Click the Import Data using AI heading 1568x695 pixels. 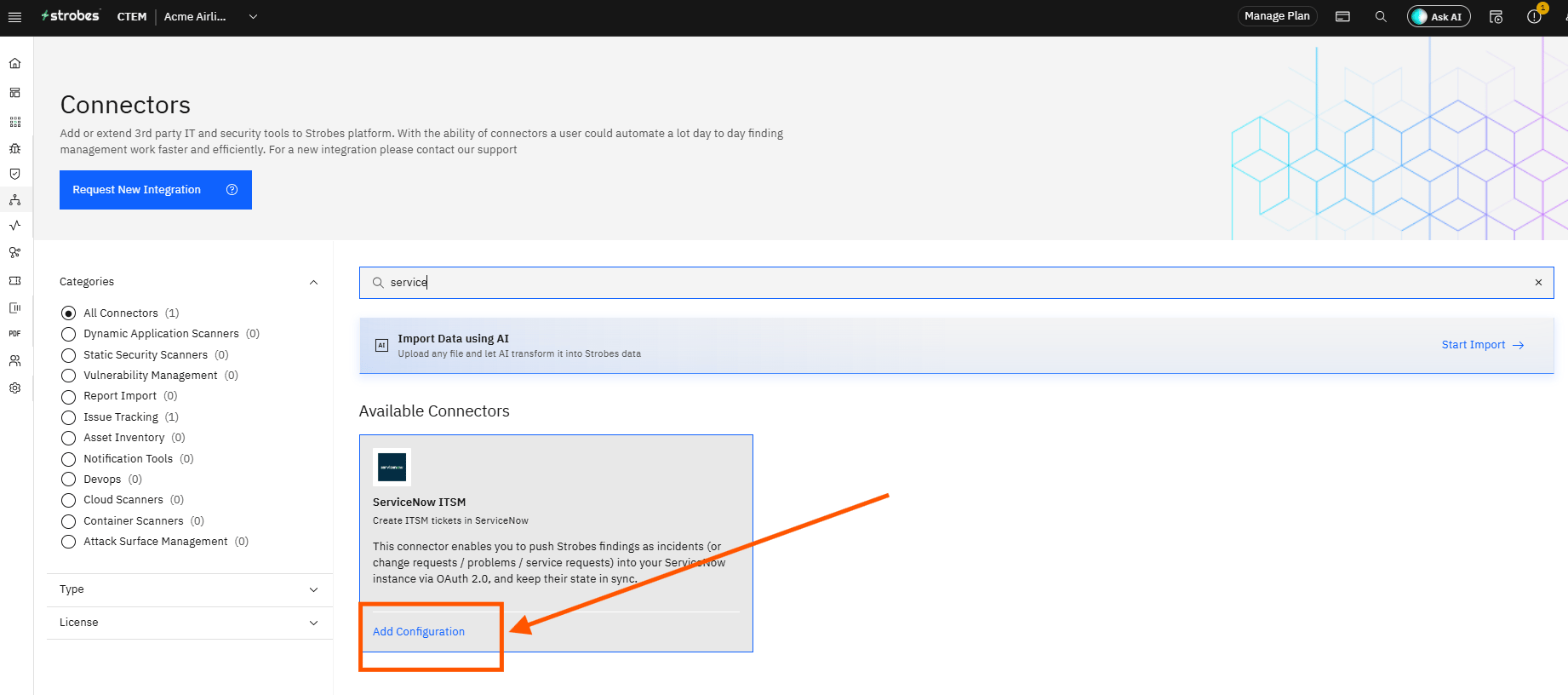[453, 338]
